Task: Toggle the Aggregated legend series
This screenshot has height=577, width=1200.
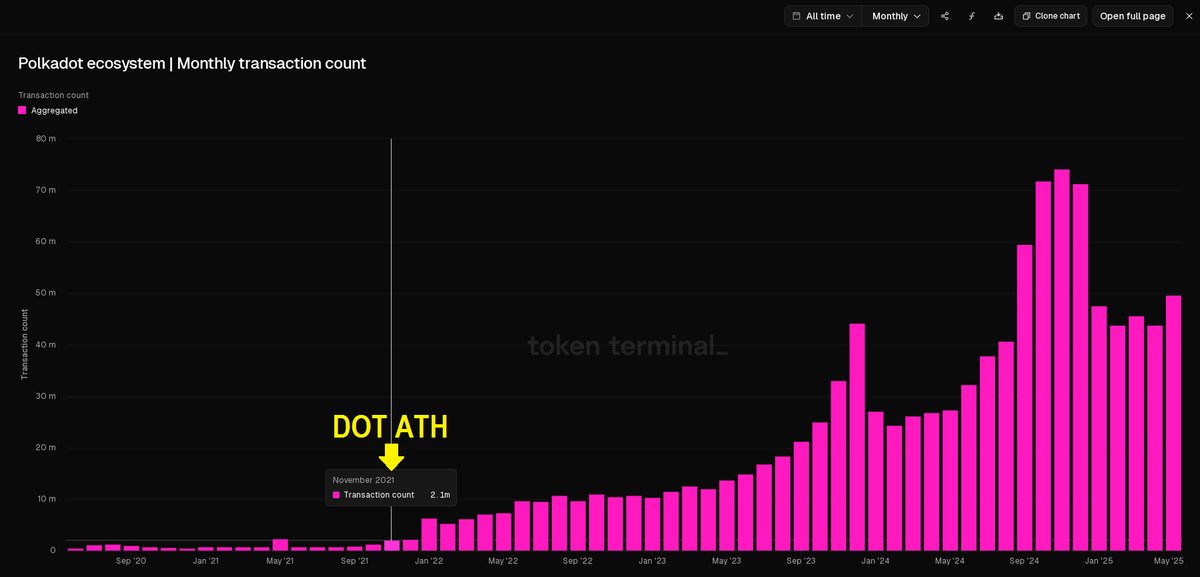Action: coord(48,111)
